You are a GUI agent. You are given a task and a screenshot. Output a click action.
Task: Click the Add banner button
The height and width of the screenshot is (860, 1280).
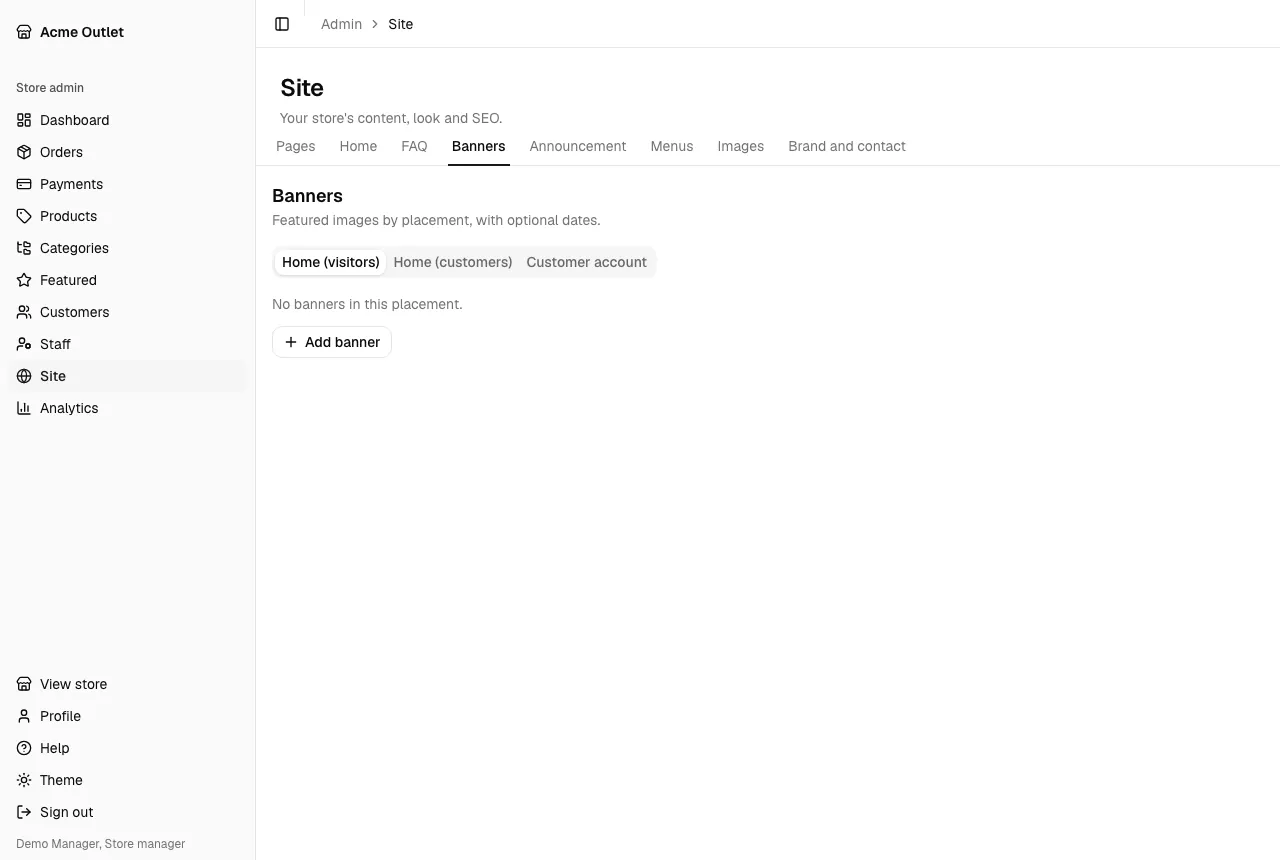(x=332, y=342)
